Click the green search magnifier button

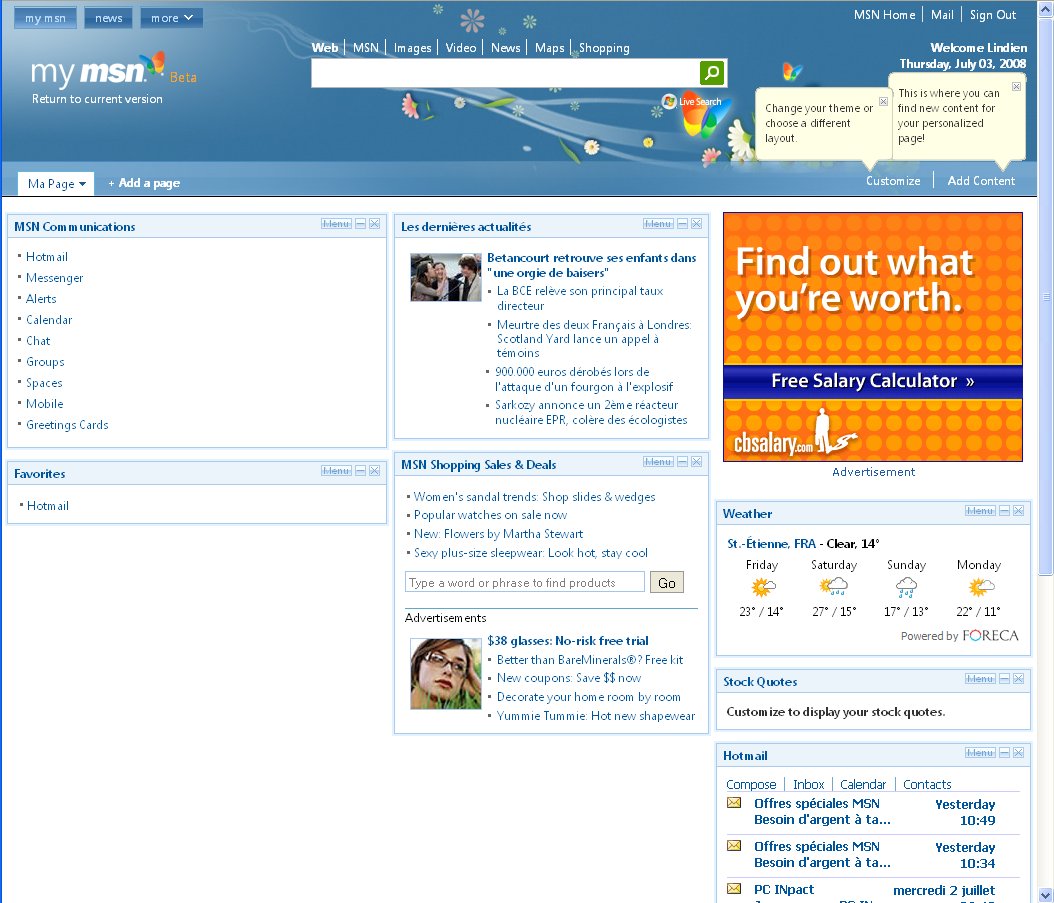tap(712, 73)
